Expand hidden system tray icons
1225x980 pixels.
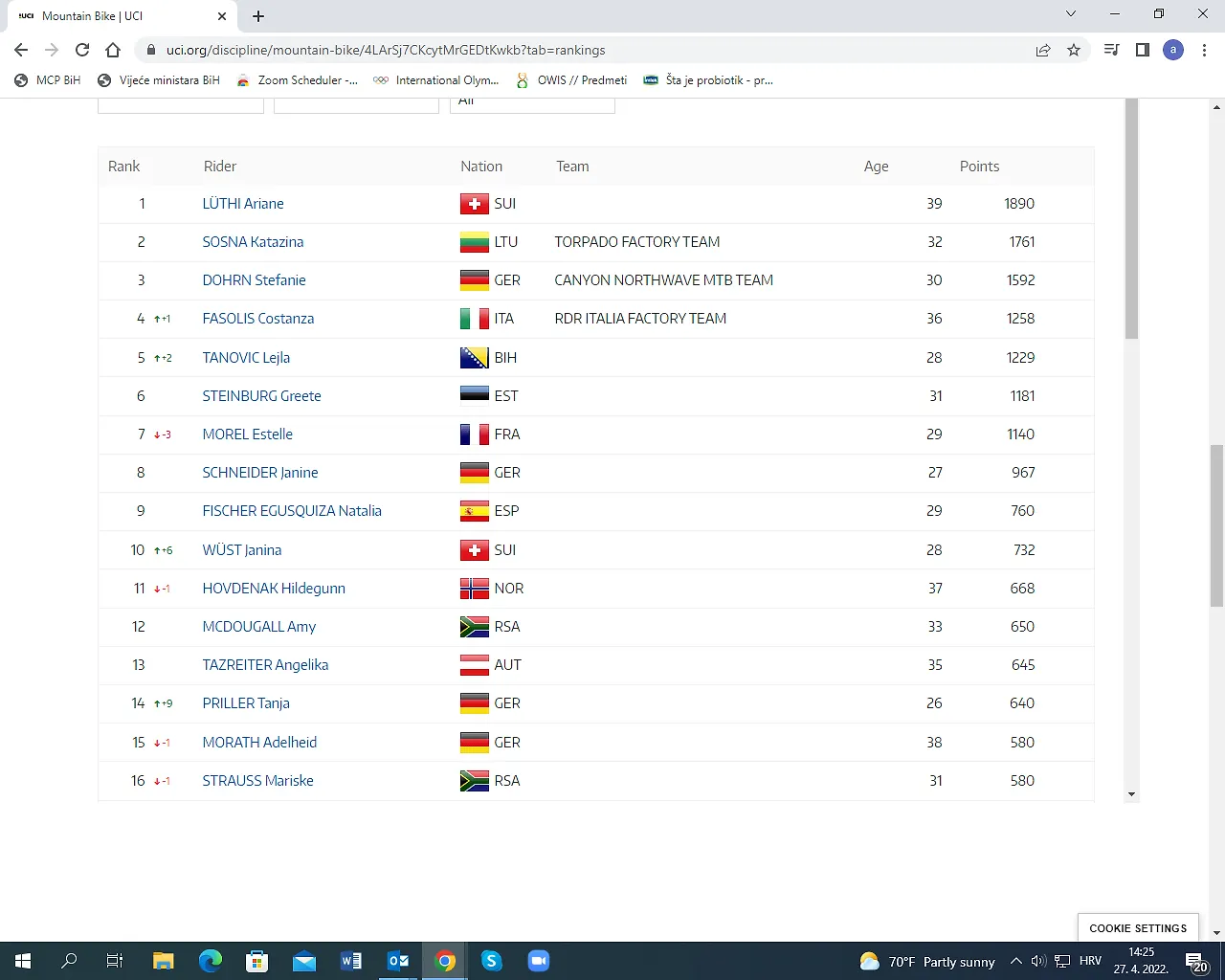1014,961
